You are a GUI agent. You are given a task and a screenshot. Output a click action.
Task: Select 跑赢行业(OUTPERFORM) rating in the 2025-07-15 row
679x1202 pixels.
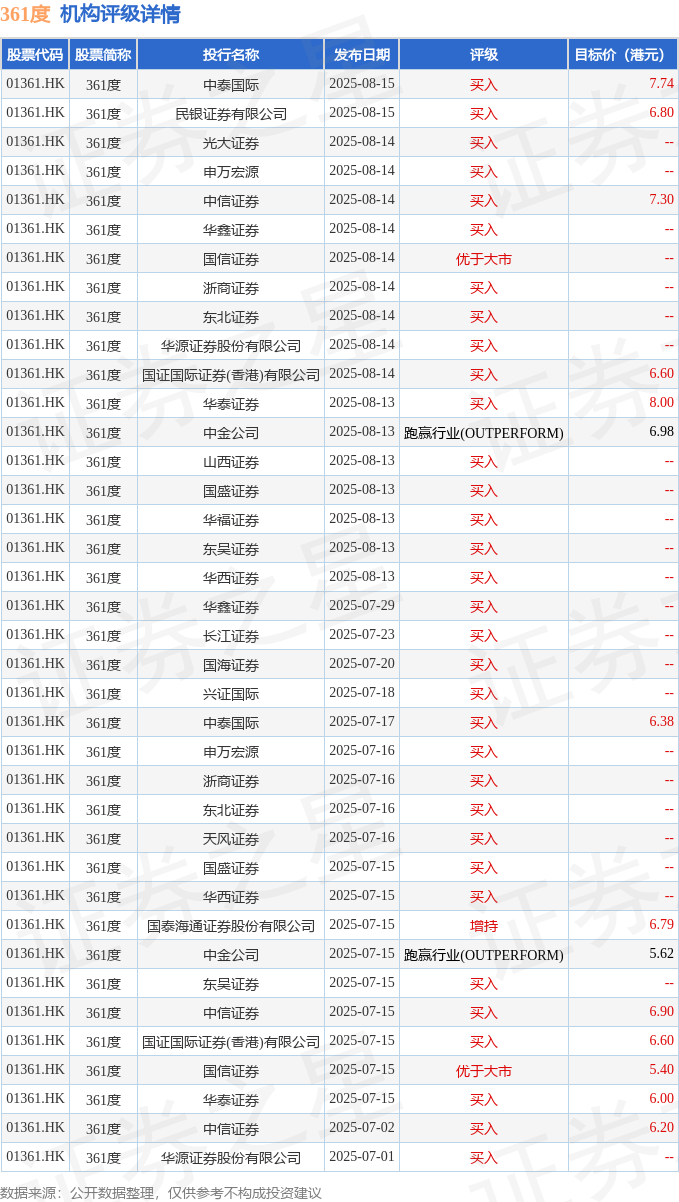(x=484, y=955)
